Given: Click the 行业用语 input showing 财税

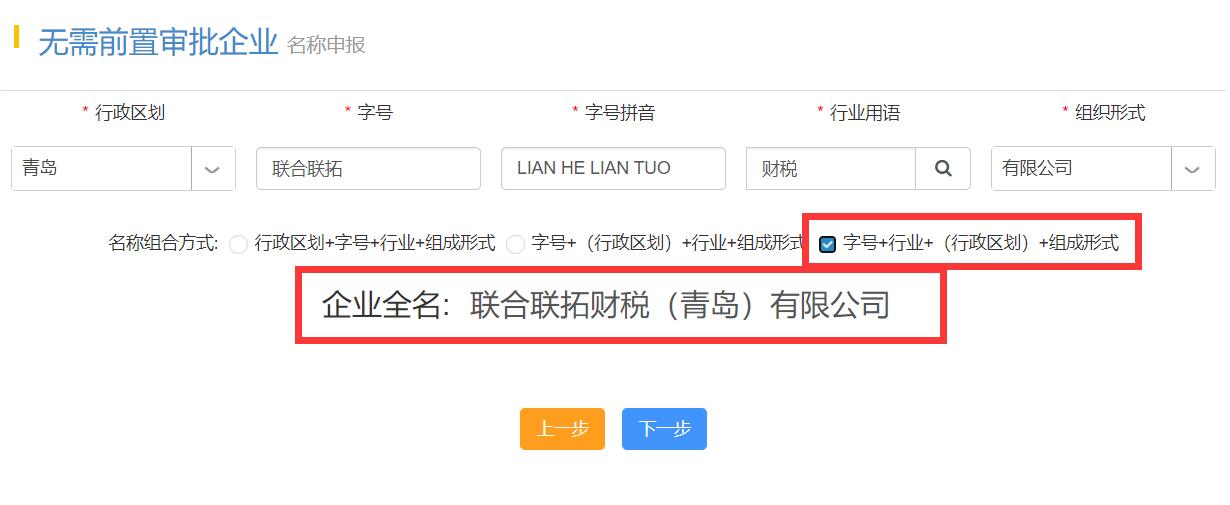Looking at the screenshot, I should coord(831,169).
